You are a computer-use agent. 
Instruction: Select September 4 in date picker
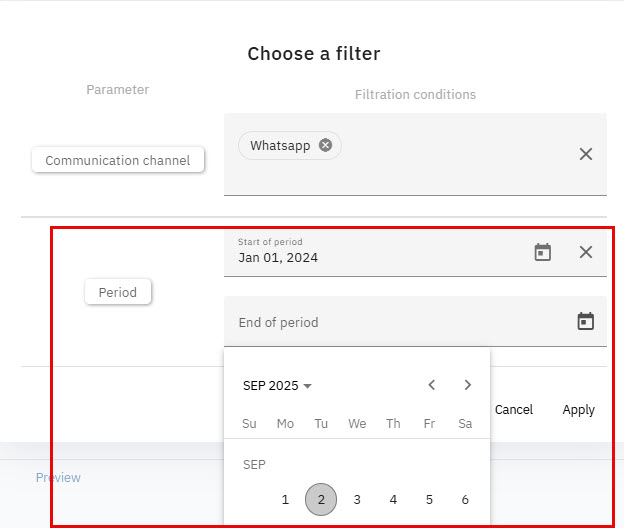393,499
